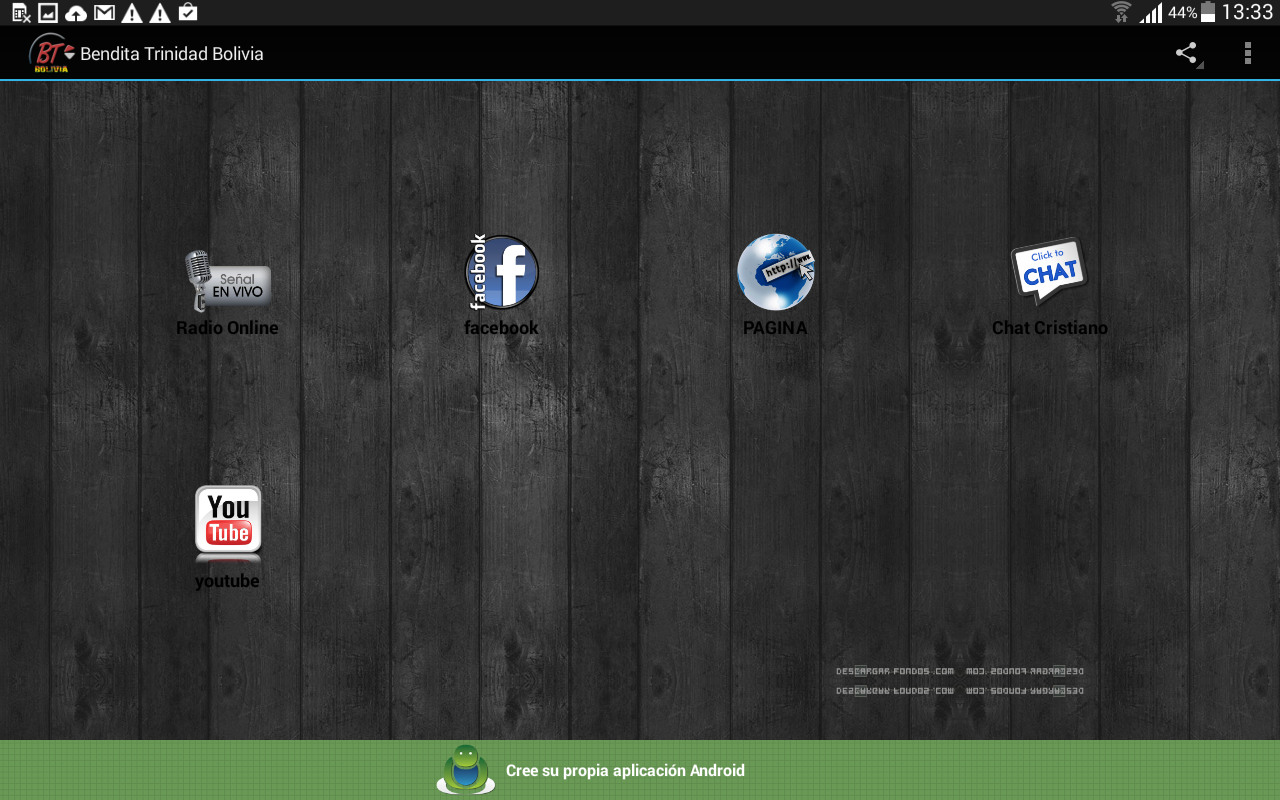Screen dimensions: 1280x800
Task: Launch the YouTube icon
Action: pyautogui.click(x=228, y=522)
